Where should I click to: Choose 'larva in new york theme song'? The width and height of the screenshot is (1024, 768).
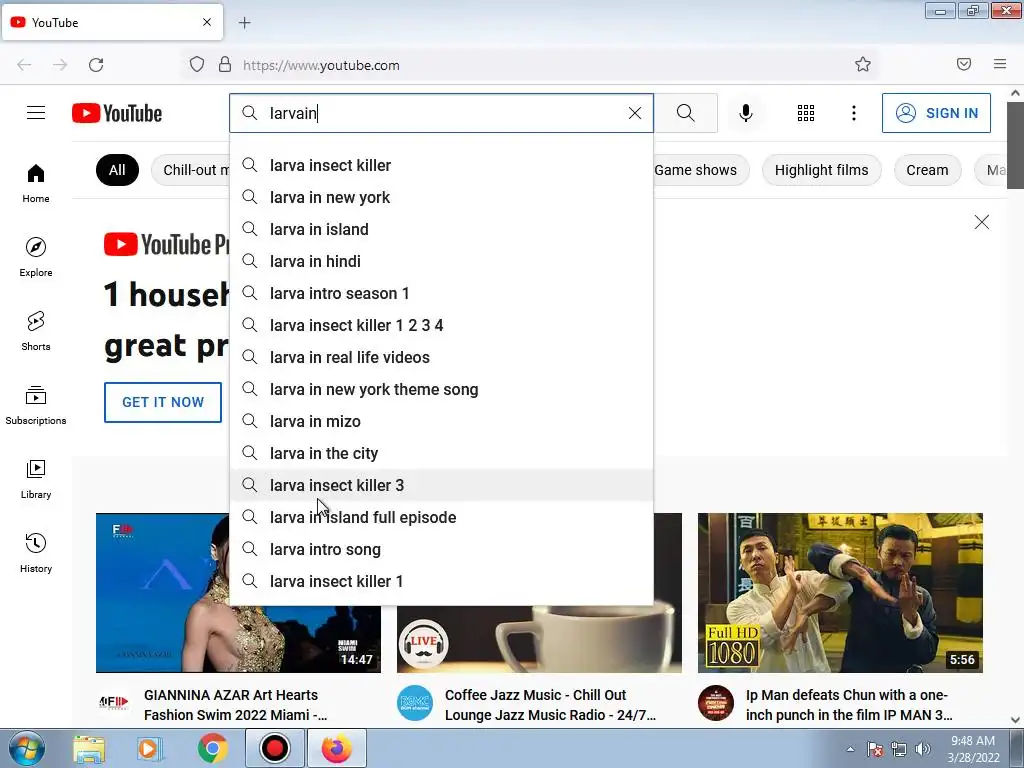coord(441,389)
